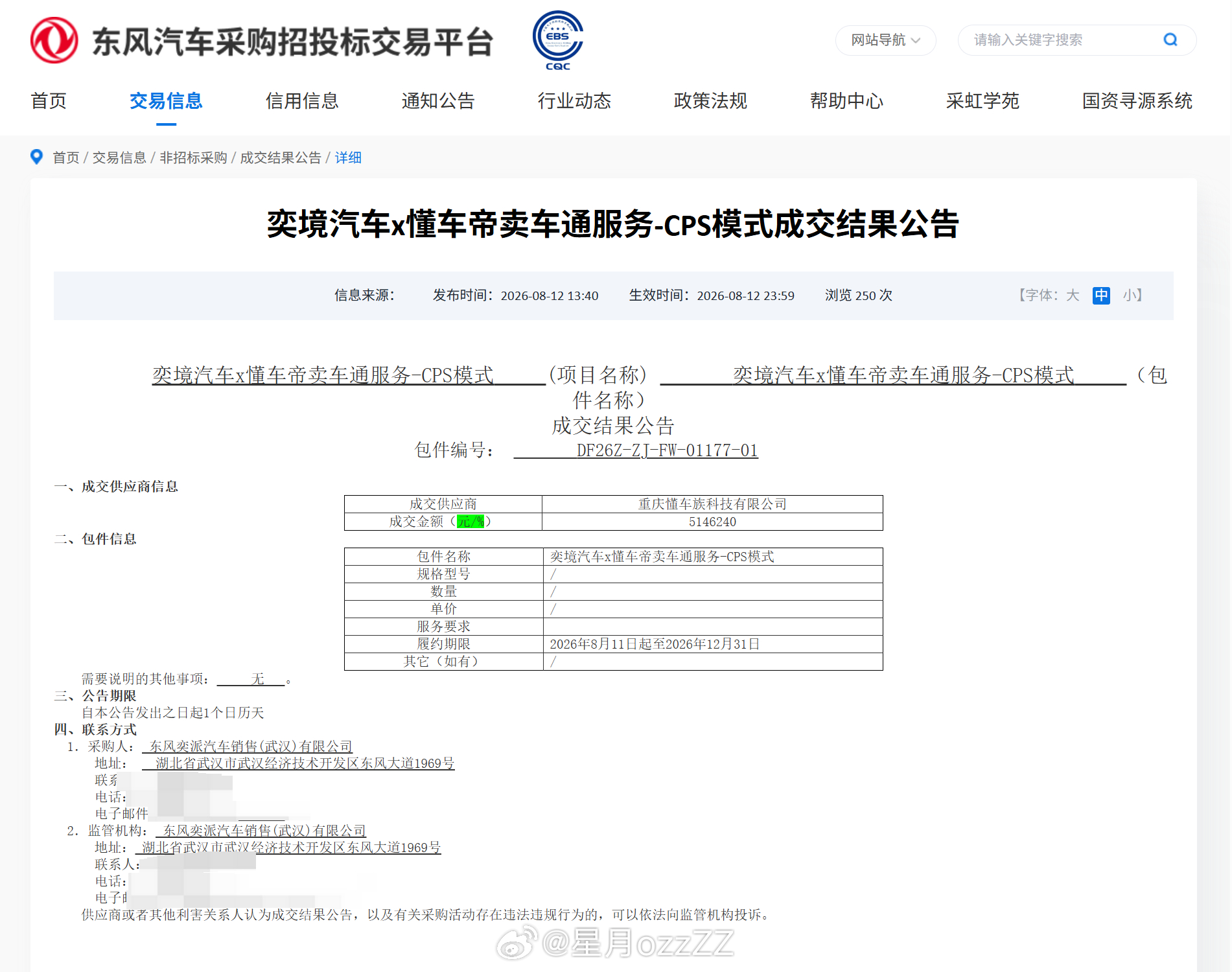Image resolution: width=1232 pixels, height=972 pixels.
Task: Click the address under 采购人
Action: point(305,763)
